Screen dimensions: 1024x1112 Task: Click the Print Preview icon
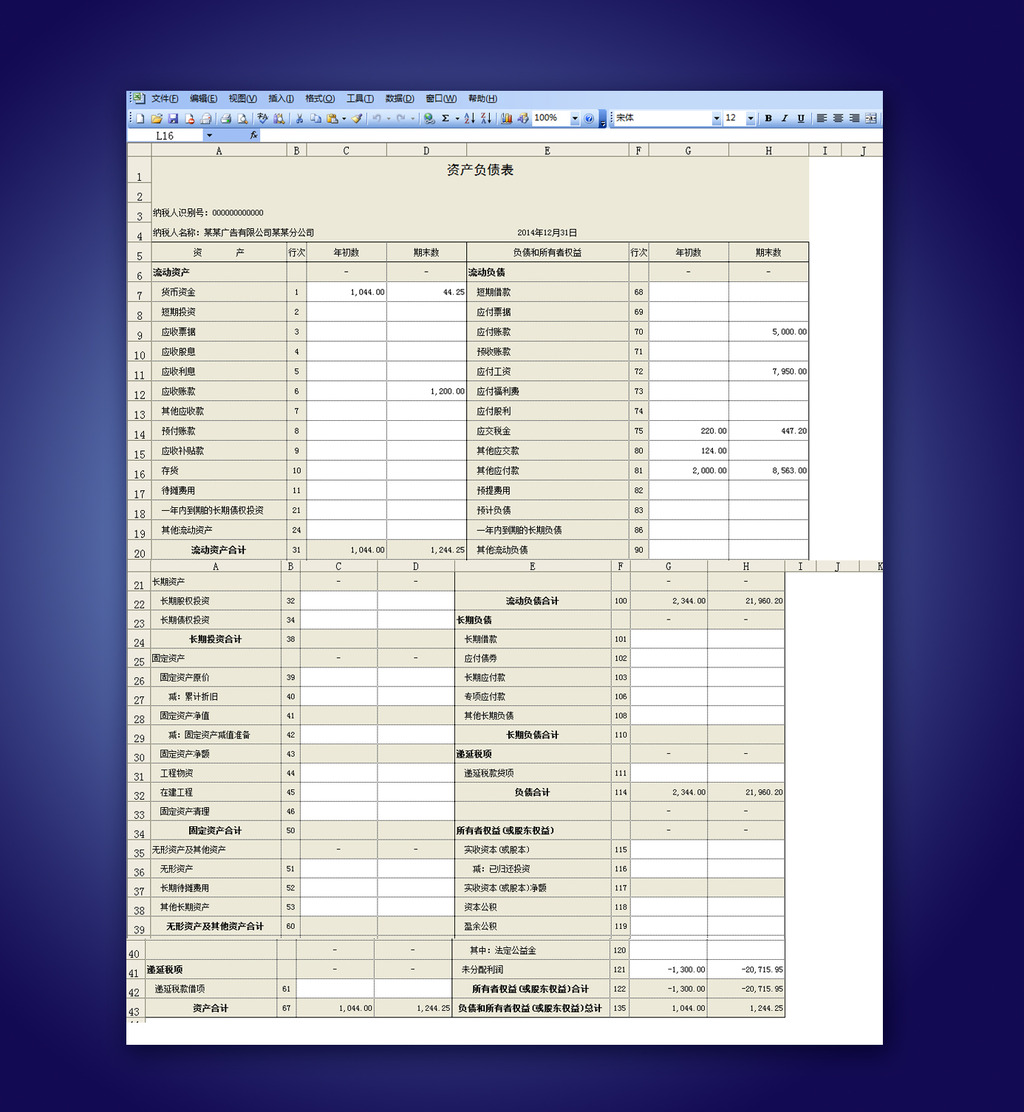[242, 118]
